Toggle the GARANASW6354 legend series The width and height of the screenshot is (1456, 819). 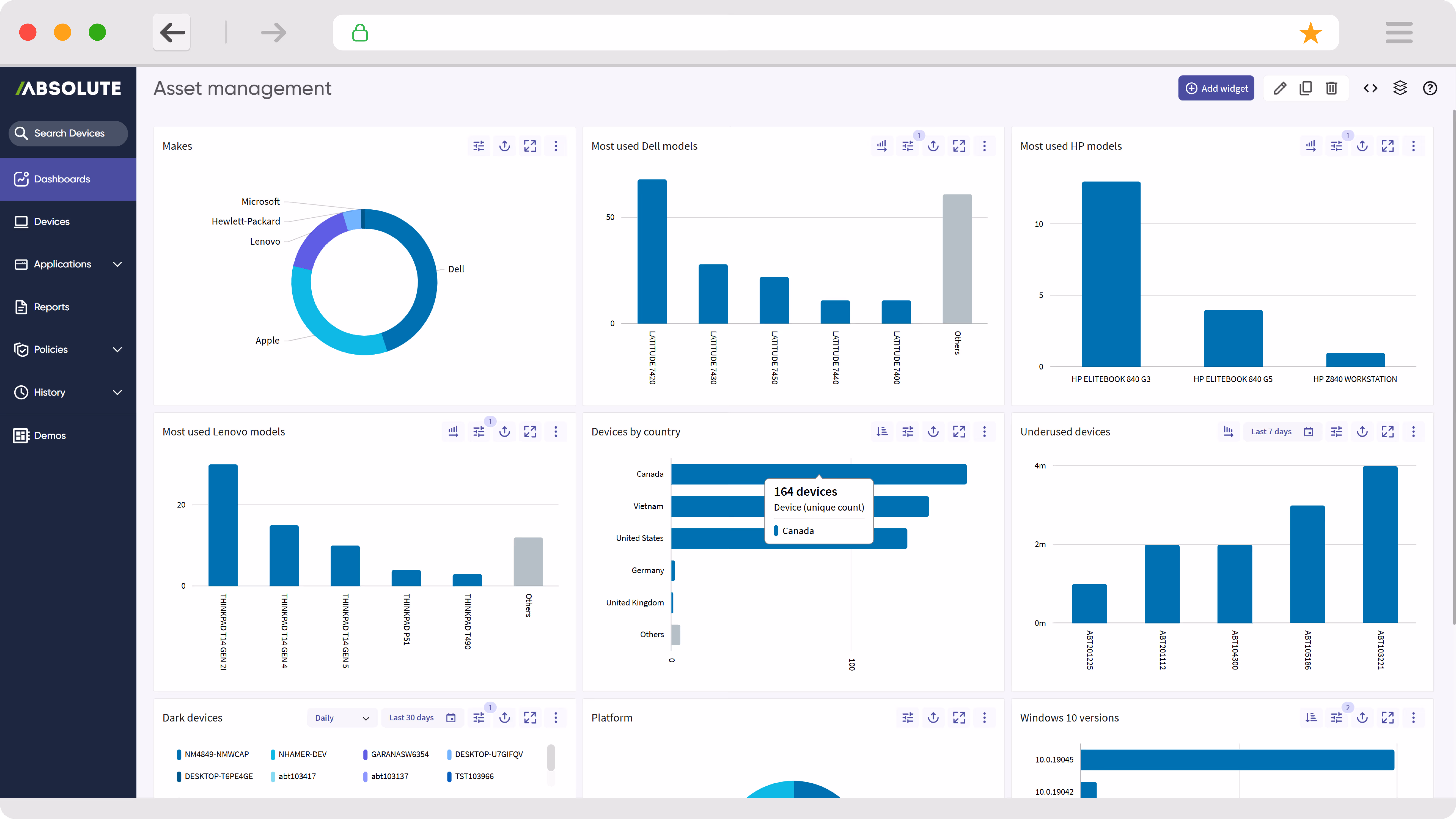[x=399, y=754]
